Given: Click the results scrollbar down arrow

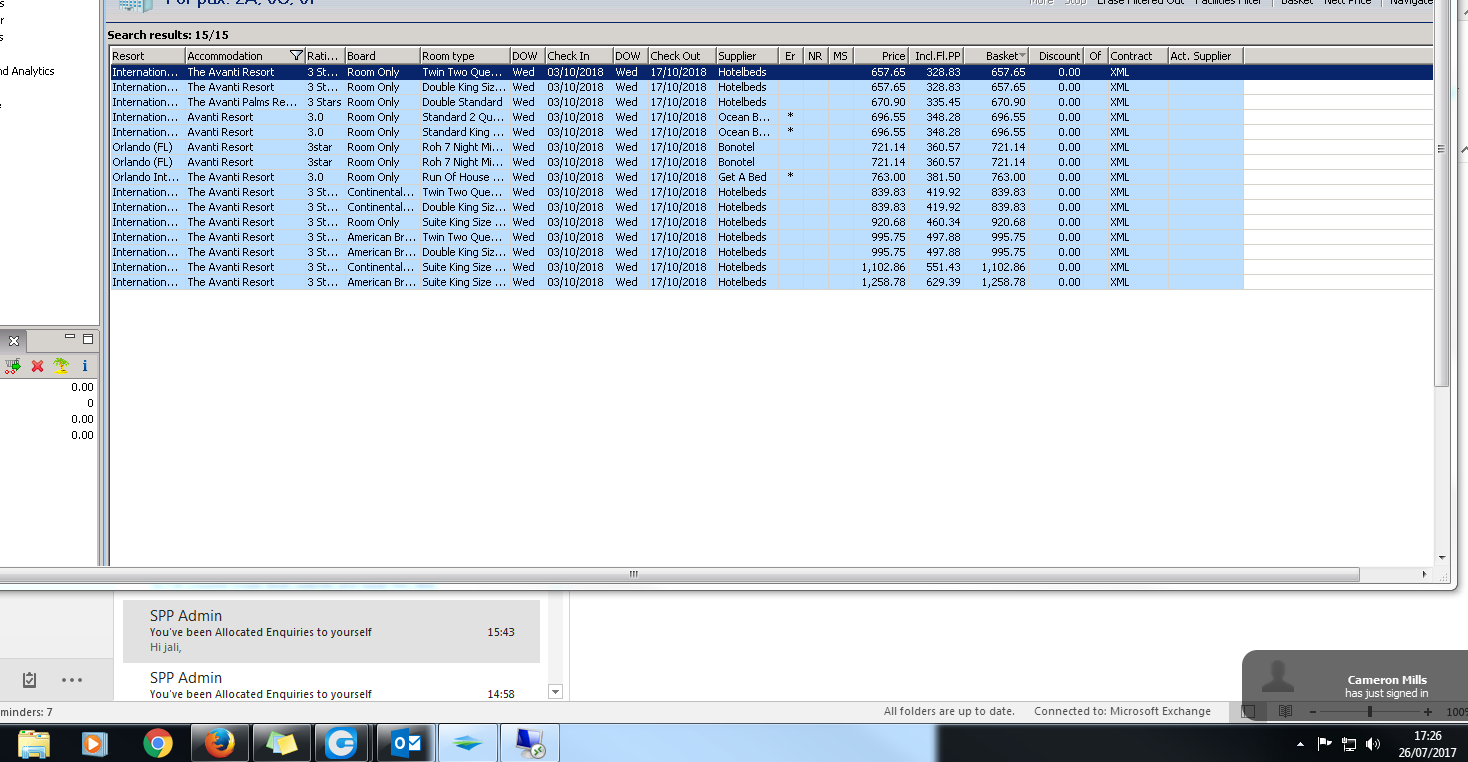Looking at the screenshot, I should tap(1441, 558).
